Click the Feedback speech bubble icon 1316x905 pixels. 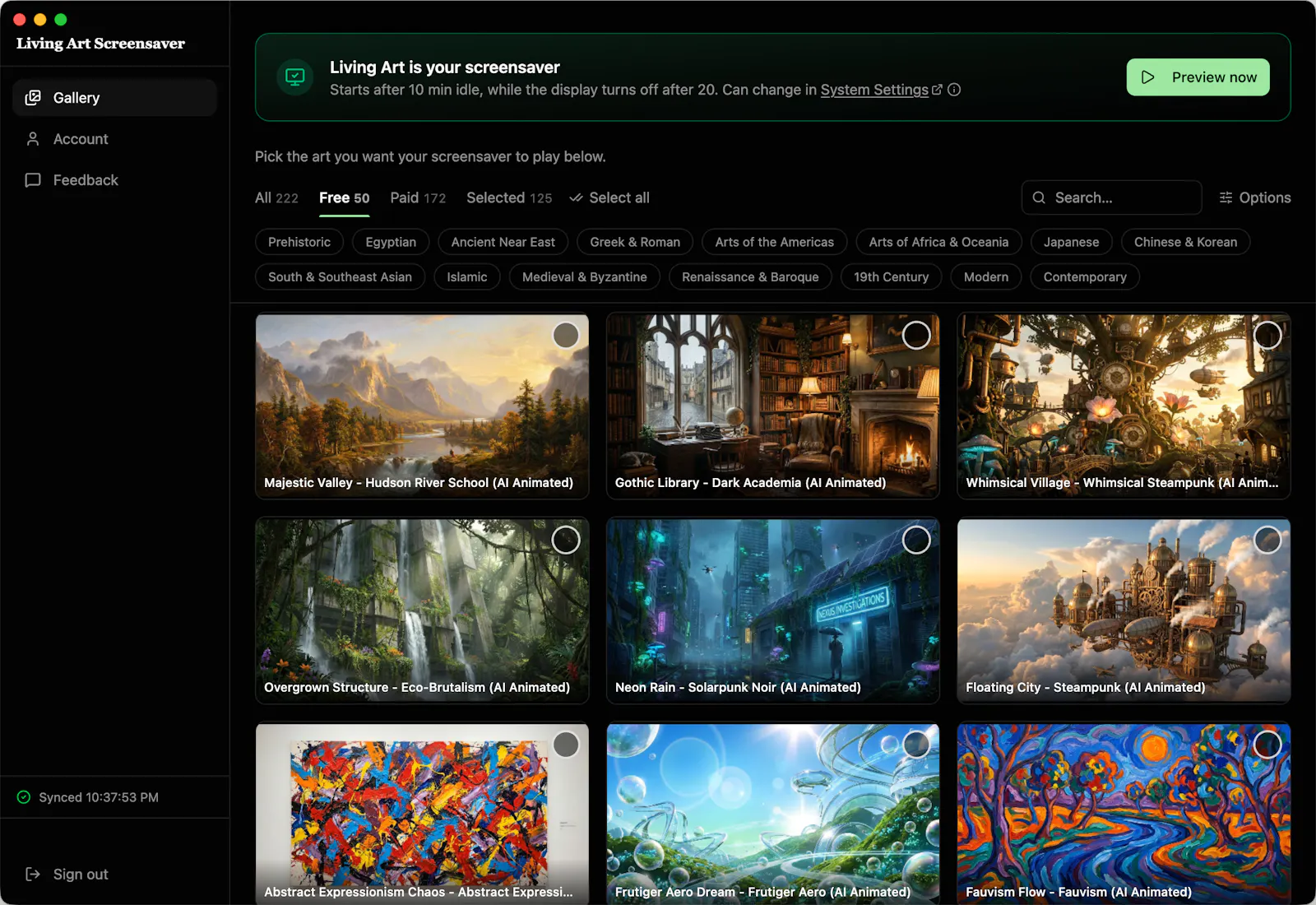33,180
